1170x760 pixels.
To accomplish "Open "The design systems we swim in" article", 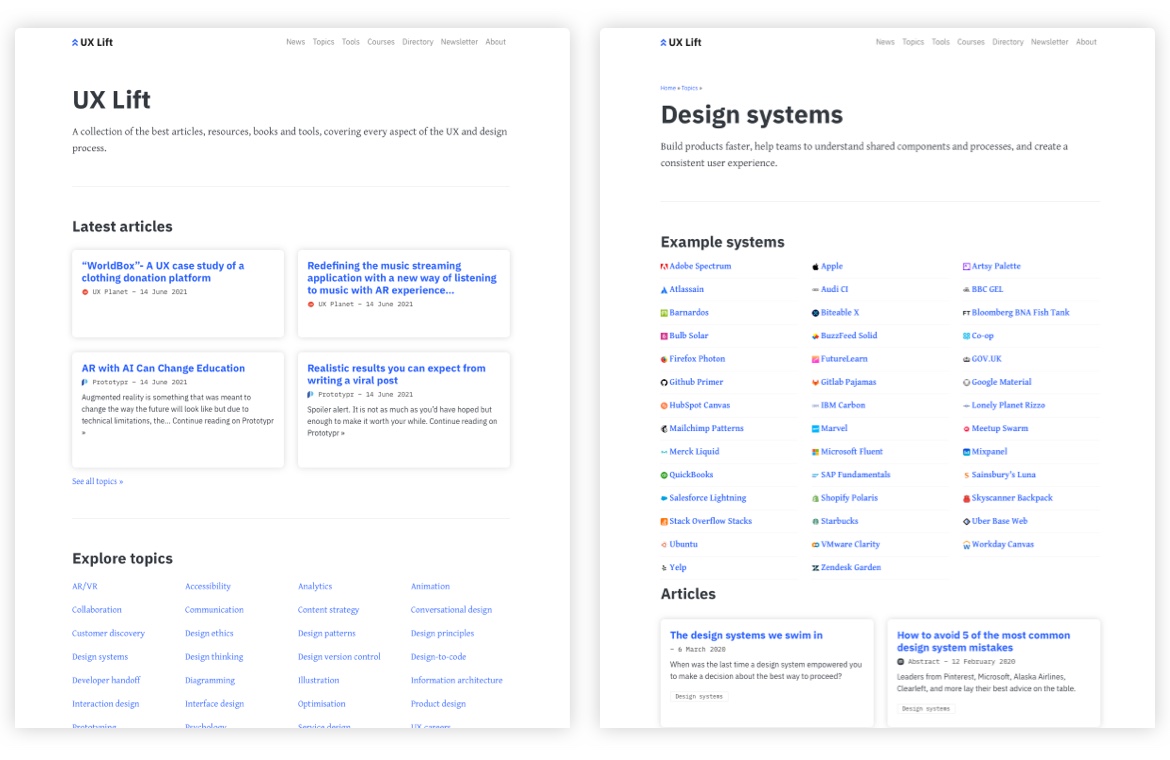I will pyautogui.click(x=746, y=635).
